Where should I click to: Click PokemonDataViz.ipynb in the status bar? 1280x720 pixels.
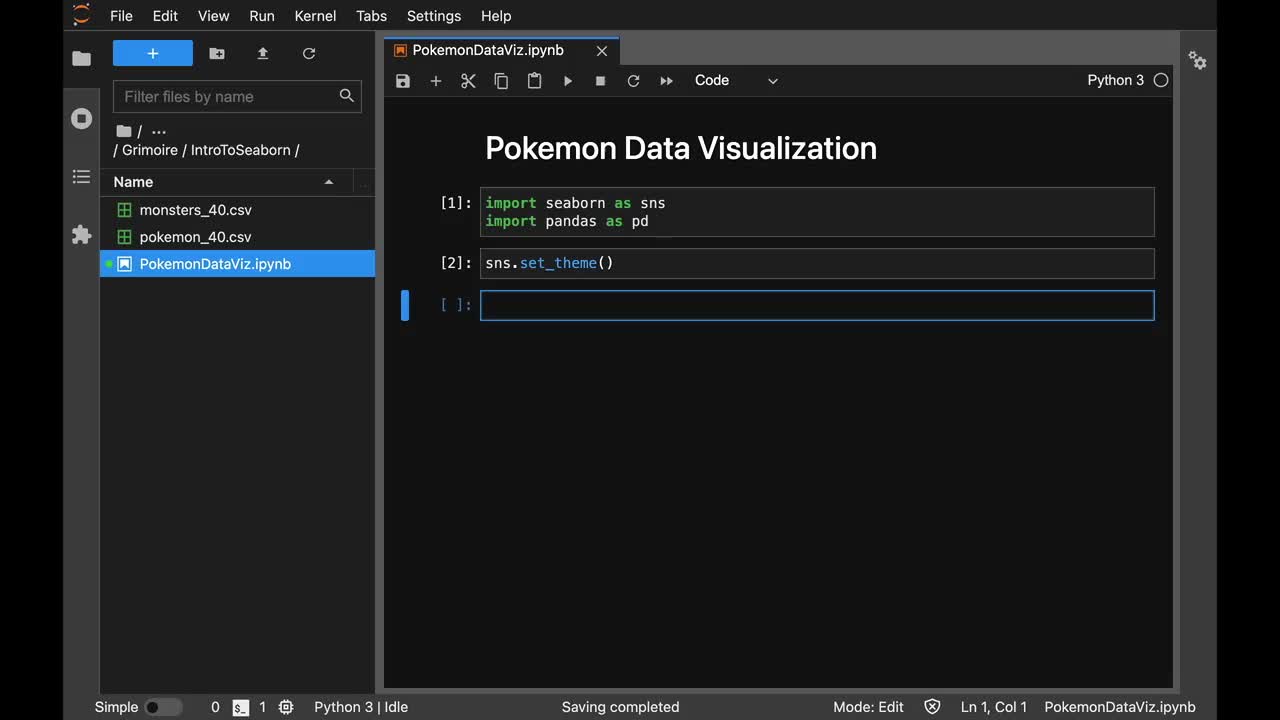click(1120, 707)
